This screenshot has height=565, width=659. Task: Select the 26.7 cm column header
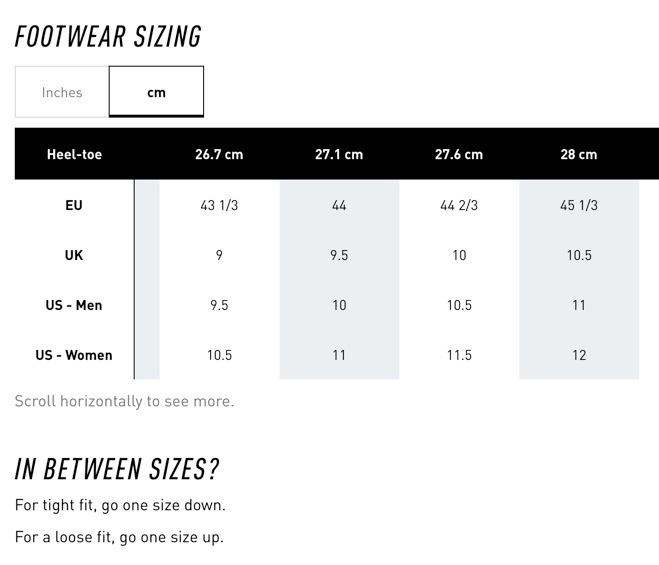click(x=219, y=154)
